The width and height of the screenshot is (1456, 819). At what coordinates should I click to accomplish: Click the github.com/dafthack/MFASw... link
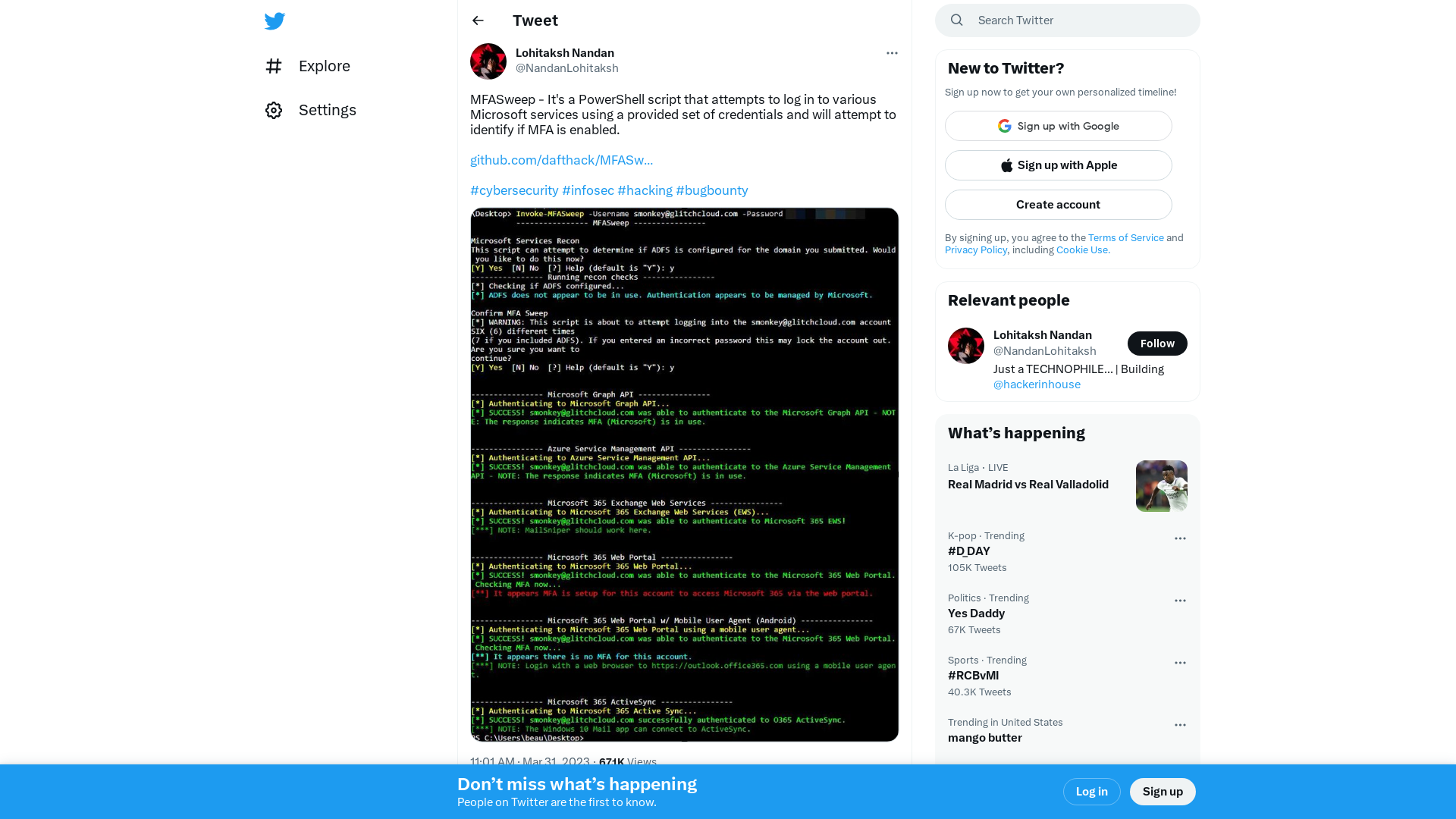(561, 160)
